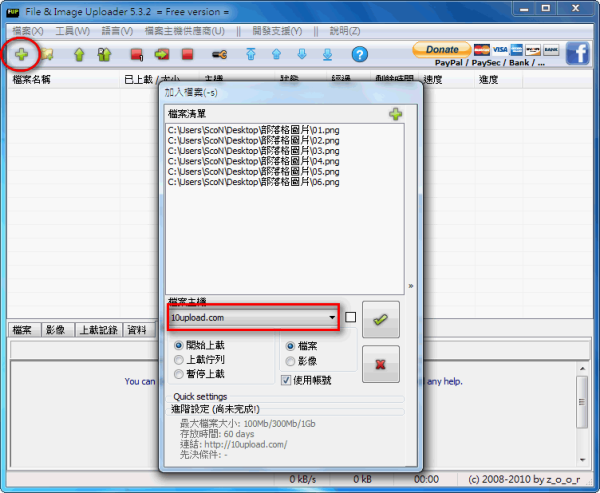600x493 pixels.
Task: Click the 進度 column header
Action: click(x=499, y=80)
